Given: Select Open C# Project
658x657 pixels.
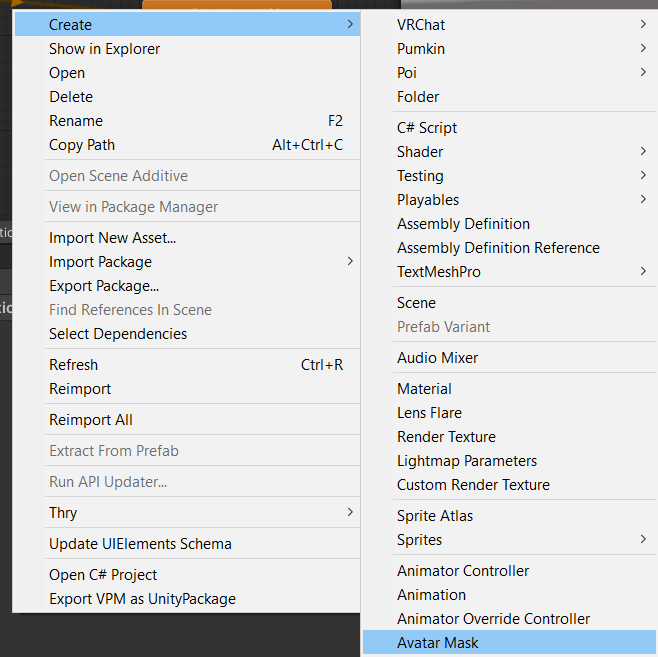Looking at the screenshot, I should click(187, 575).
